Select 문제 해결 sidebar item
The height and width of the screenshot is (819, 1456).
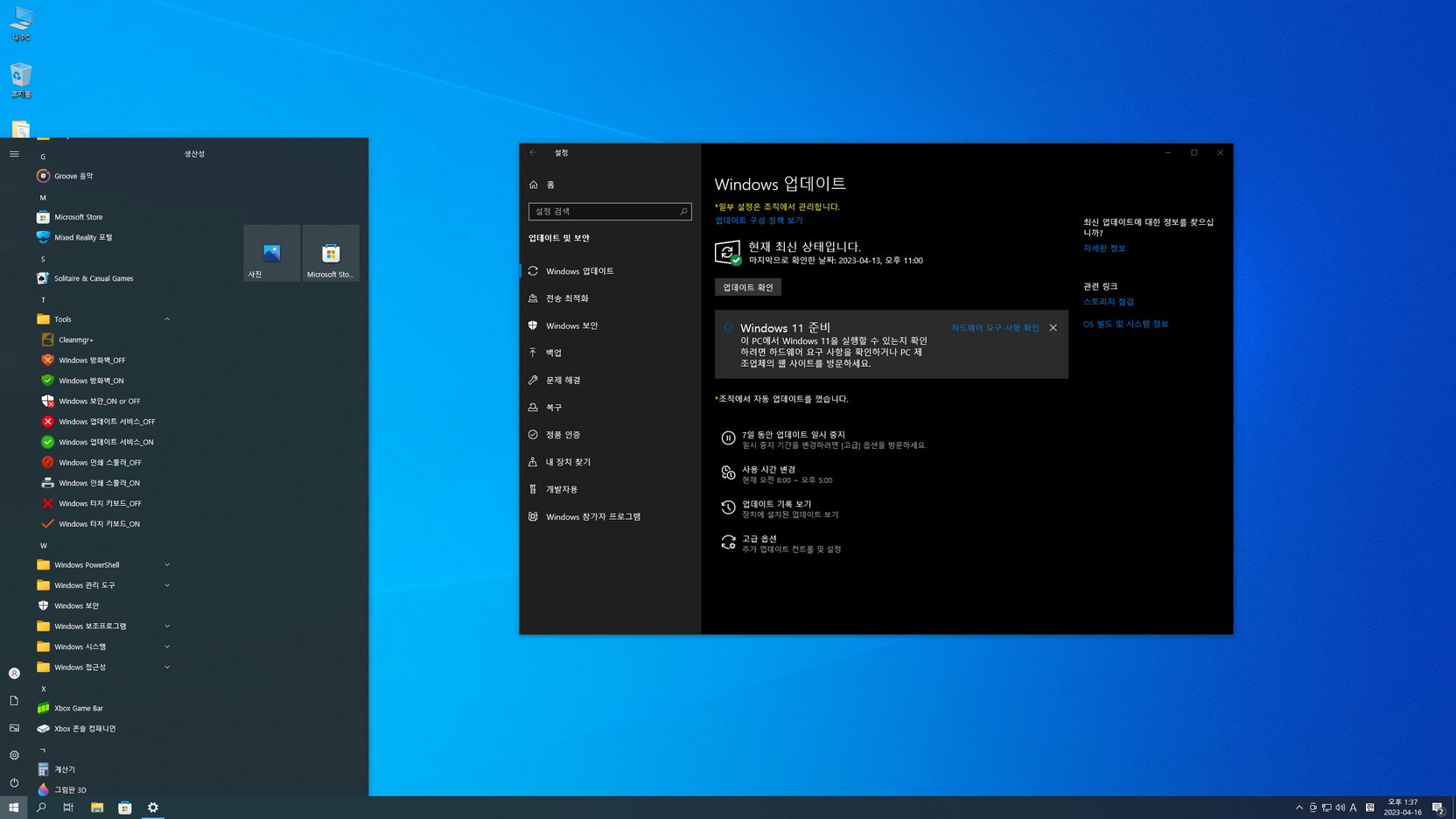pyautogui.click(x=610, y=380)
